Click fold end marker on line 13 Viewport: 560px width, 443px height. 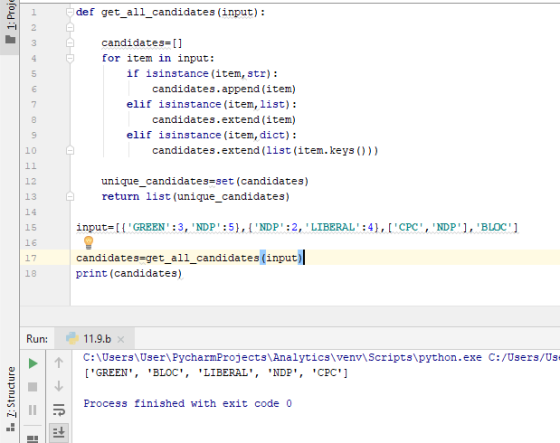(70, 196)
